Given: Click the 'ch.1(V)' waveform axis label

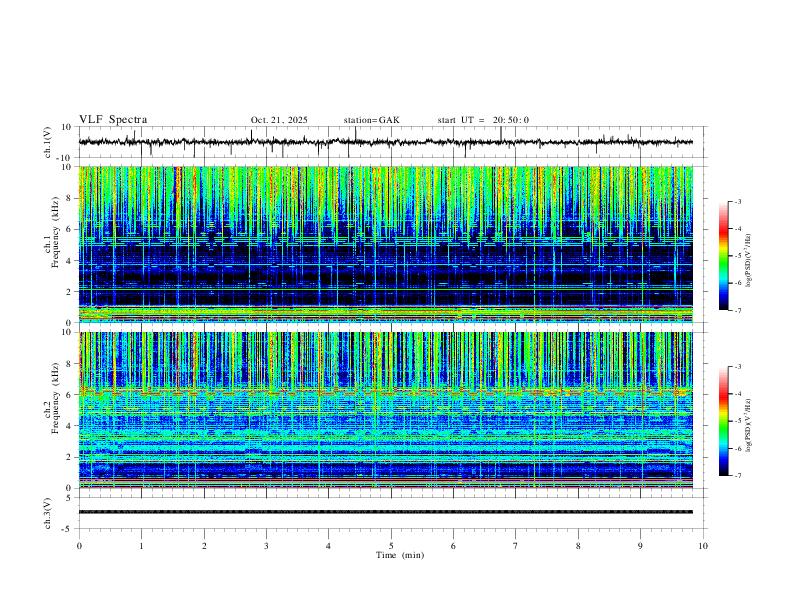Looking at the screenshot, I should (47, 142).
